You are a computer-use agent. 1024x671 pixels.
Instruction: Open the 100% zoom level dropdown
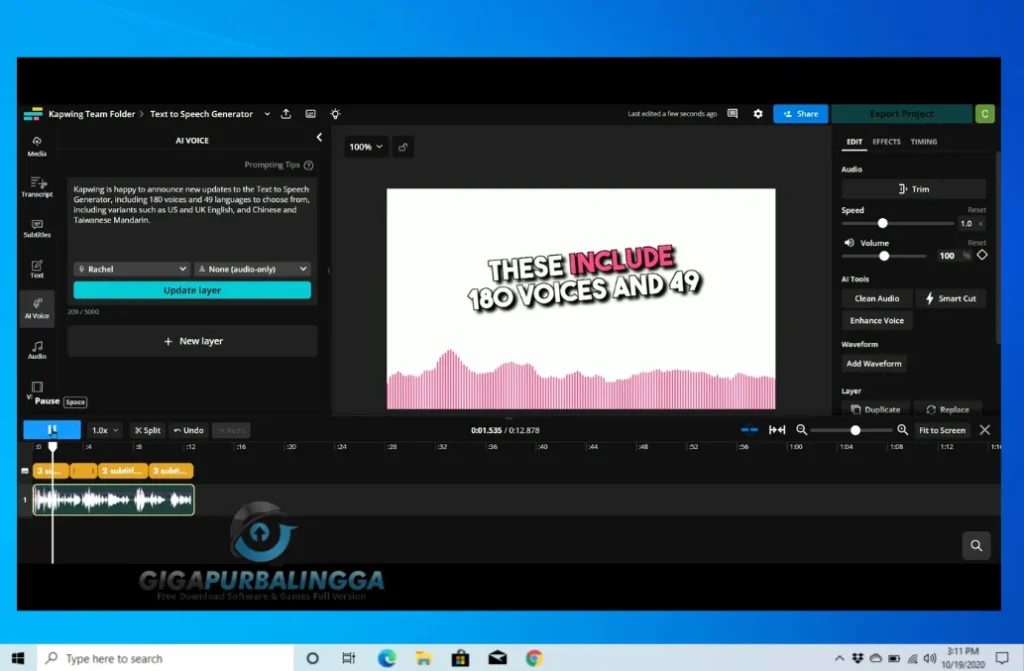[x=366, y=146]
